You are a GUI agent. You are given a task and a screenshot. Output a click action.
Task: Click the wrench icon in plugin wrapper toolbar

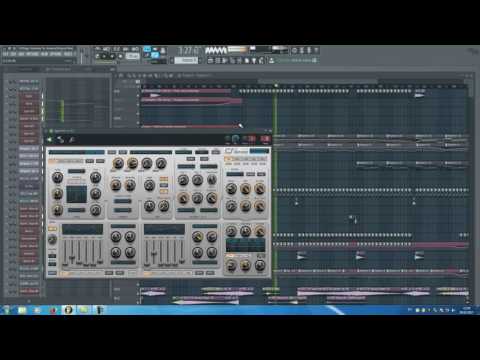click(x=71, y=140)
